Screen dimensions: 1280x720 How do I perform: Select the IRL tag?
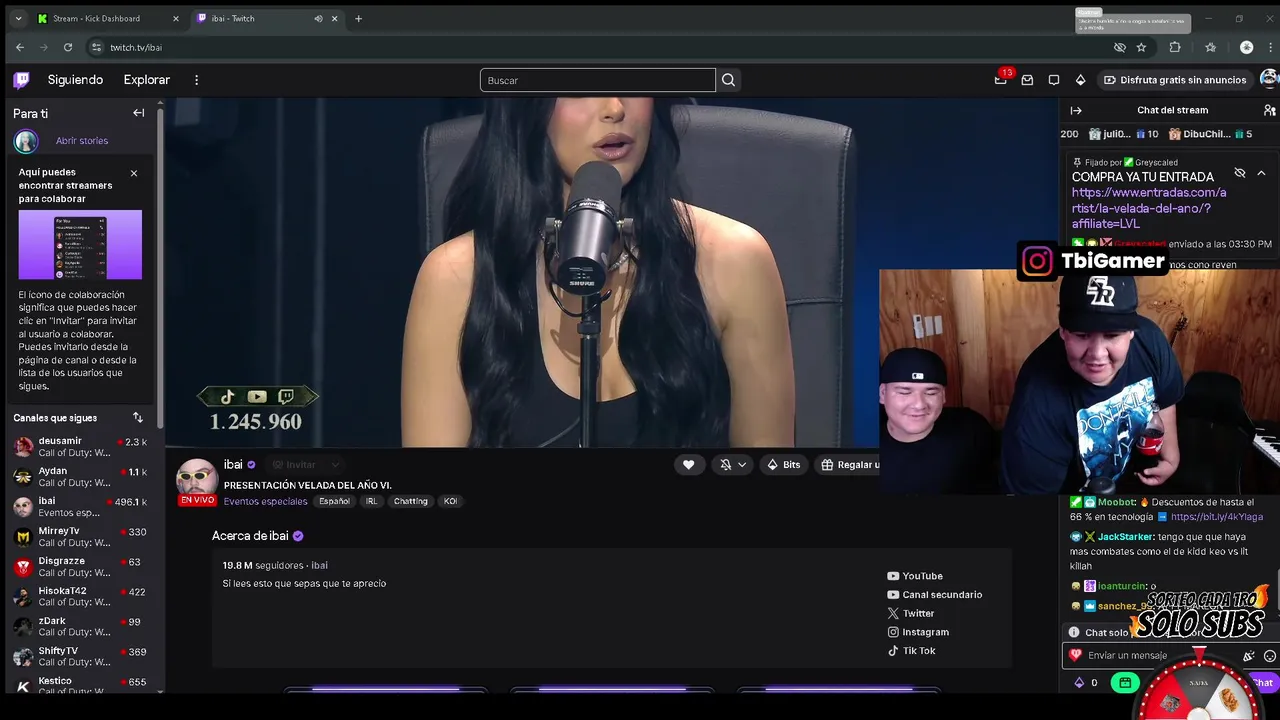[371, 501]
